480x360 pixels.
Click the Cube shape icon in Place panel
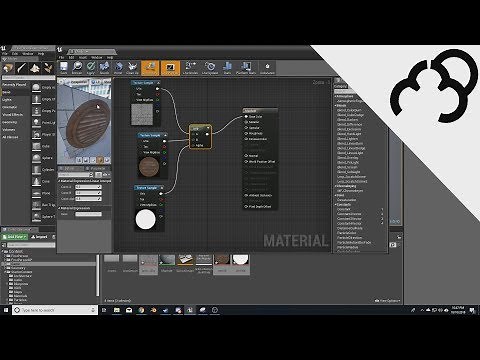[x=36, y=146]
